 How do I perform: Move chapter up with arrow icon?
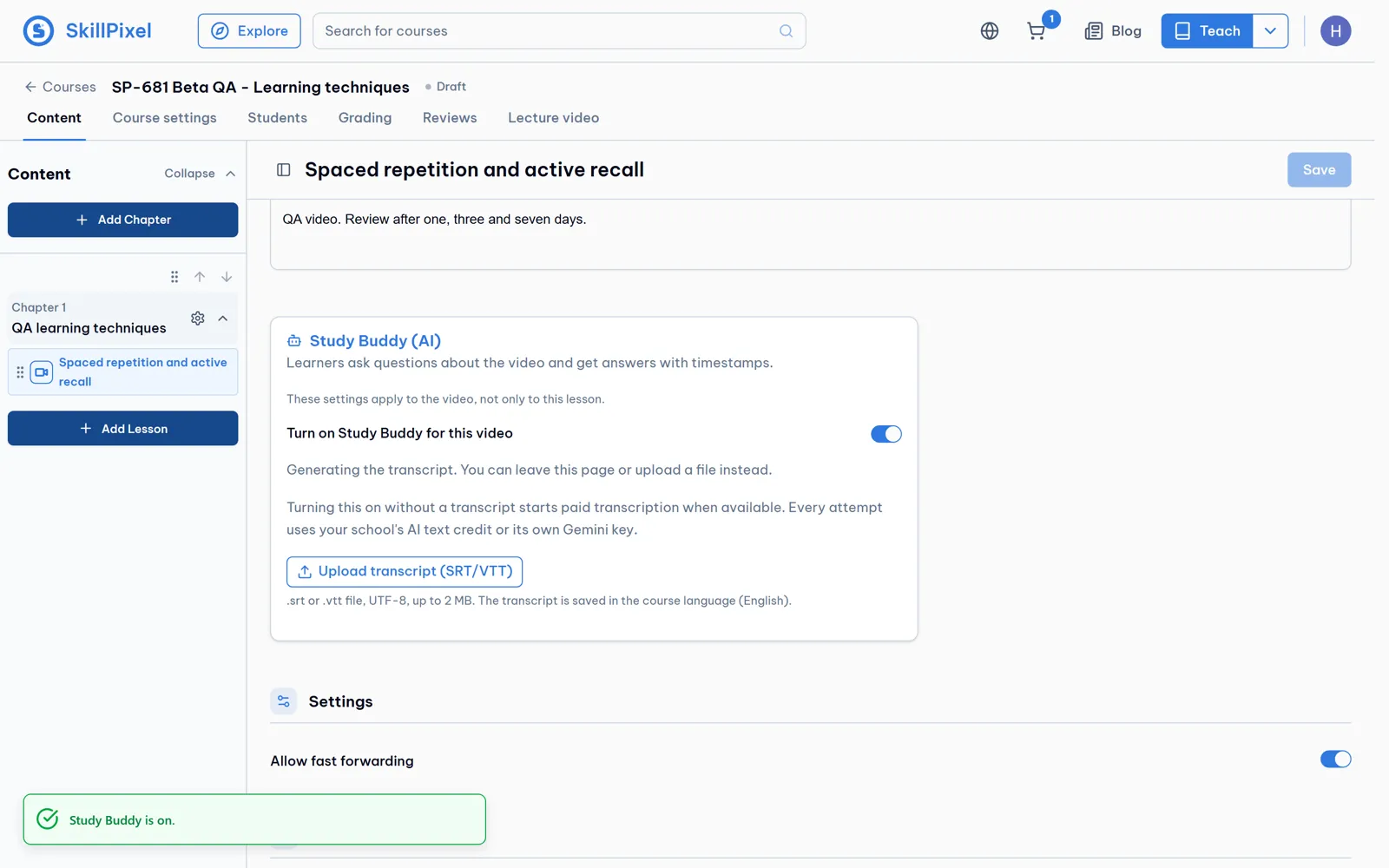click(200, 277)
